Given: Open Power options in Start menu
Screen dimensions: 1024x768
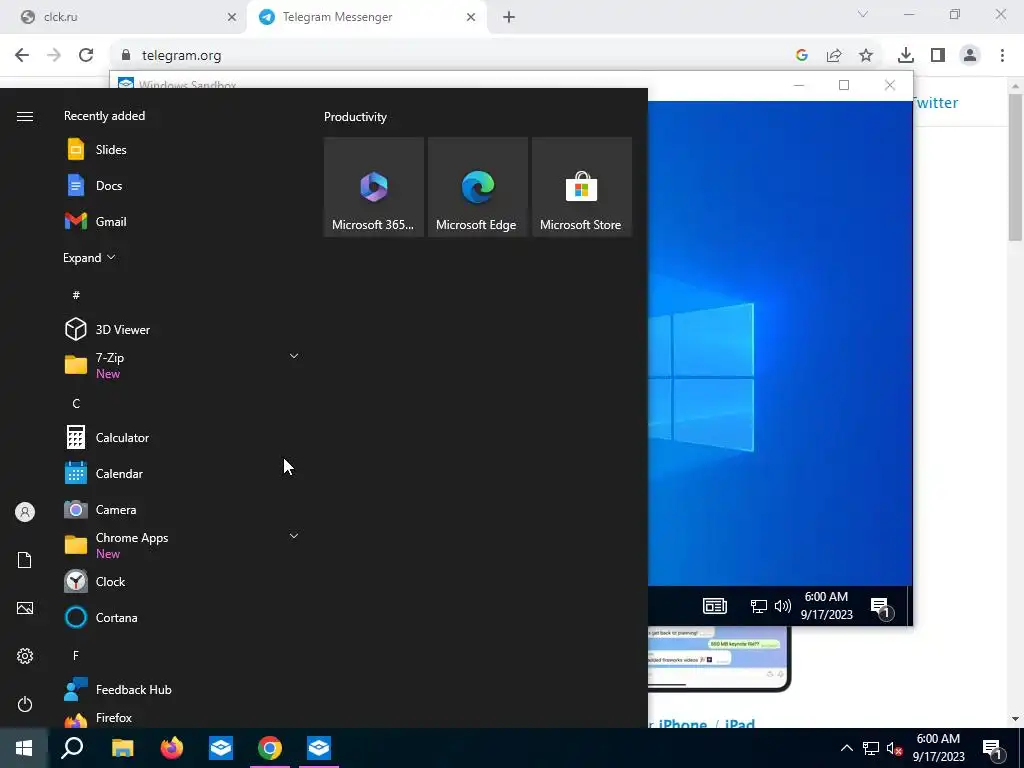Looking at the screenshot, I should point(25,704).
